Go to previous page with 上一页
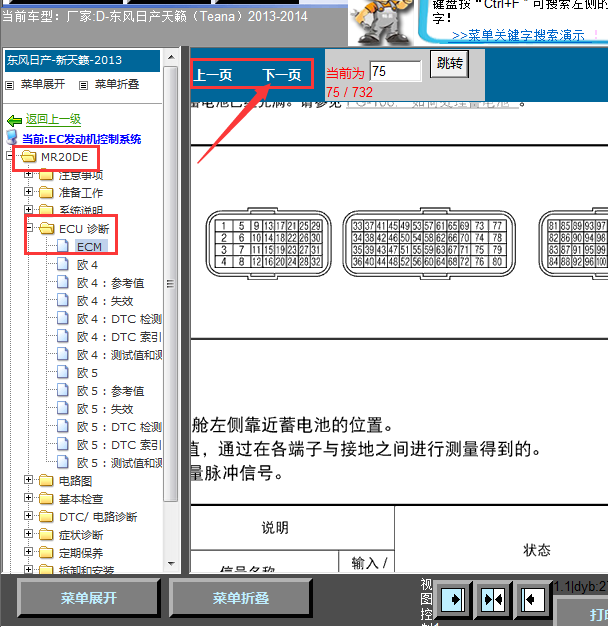 pos(213,75)
